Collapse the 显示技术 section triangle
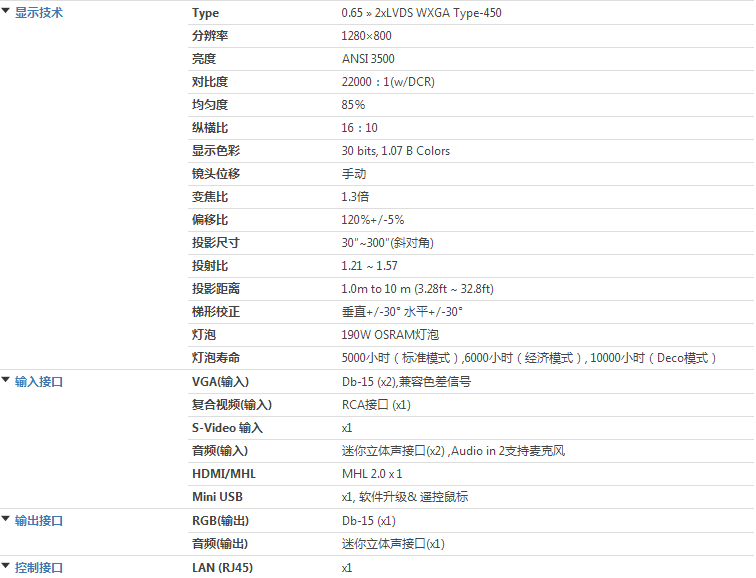Image resolution: width=756 pixels, height=578 pixels. (6, 12)
